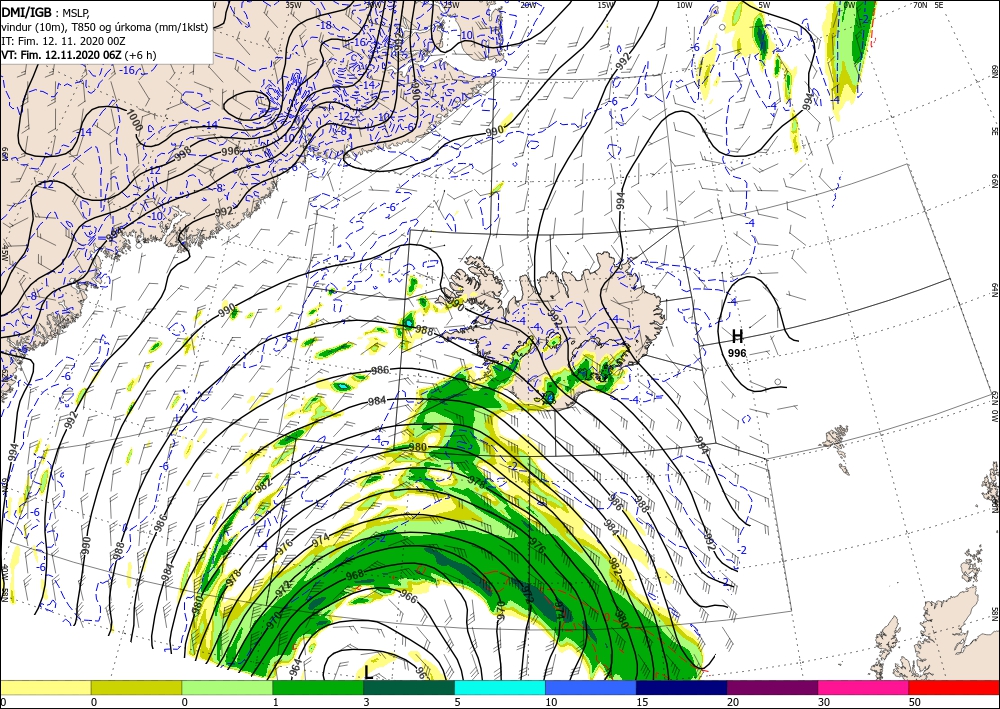Click the yellow lowest-precipitation legend swatch
The image size is (1000, 709).
coord(45,687)
